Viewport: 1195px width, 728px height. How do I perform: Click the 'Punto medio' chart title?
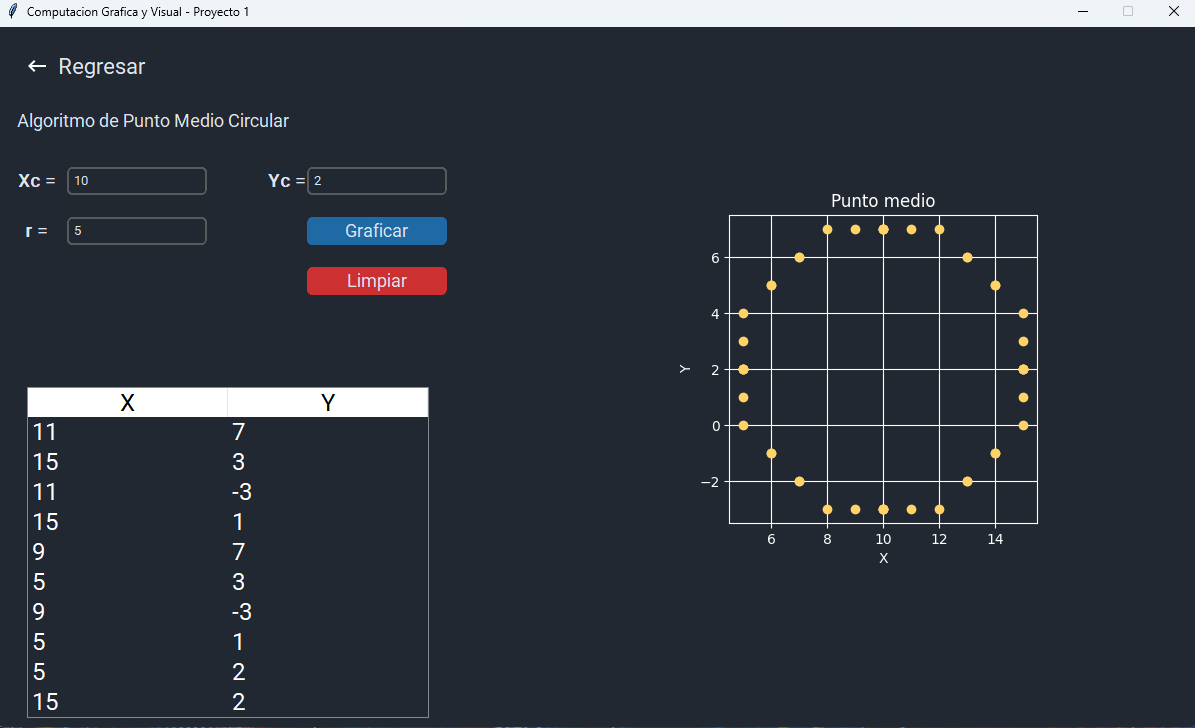883,200
